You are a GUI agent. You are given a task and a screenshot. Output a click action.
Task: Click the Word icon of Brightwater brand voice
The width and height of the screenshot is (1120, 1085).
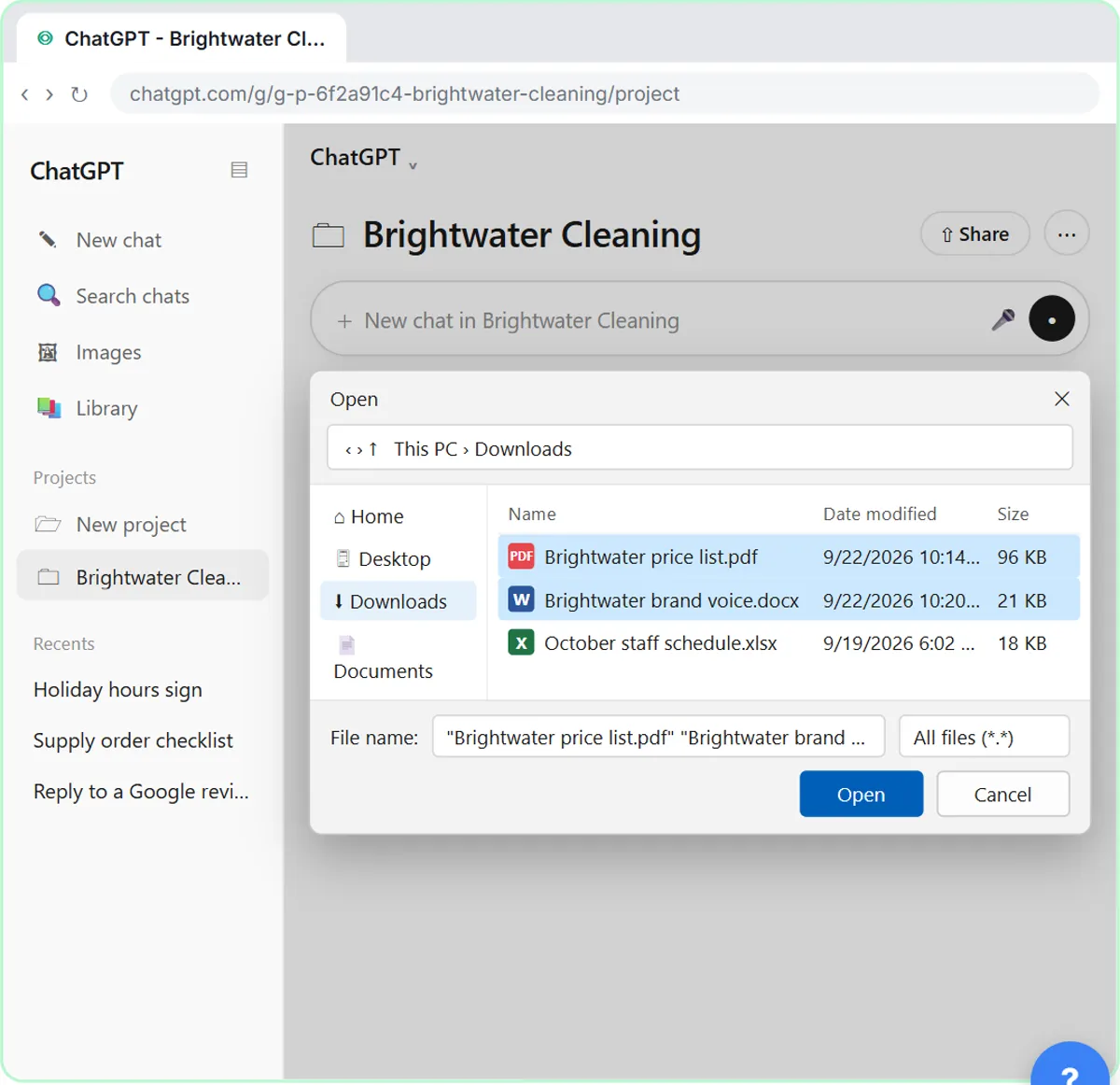(521, 599)
